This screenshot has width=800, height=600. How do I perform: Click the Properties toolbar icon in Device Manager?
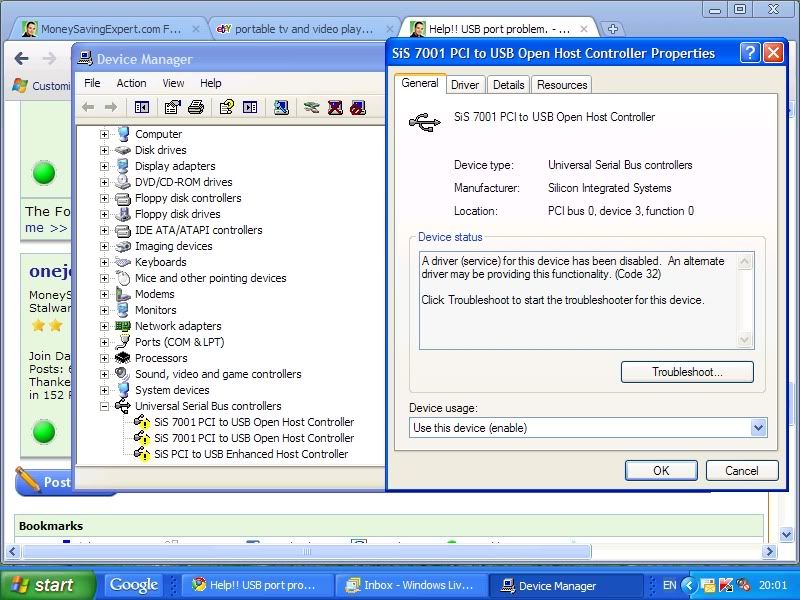[173, 107]
